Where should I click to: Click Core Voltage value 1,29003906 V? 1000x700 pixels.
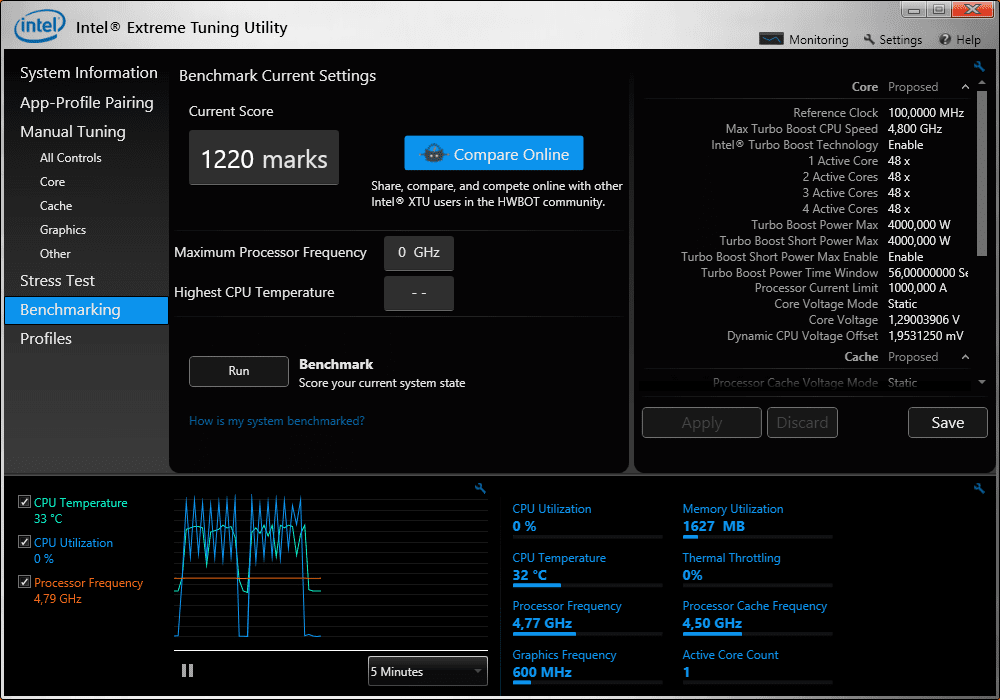923,320
